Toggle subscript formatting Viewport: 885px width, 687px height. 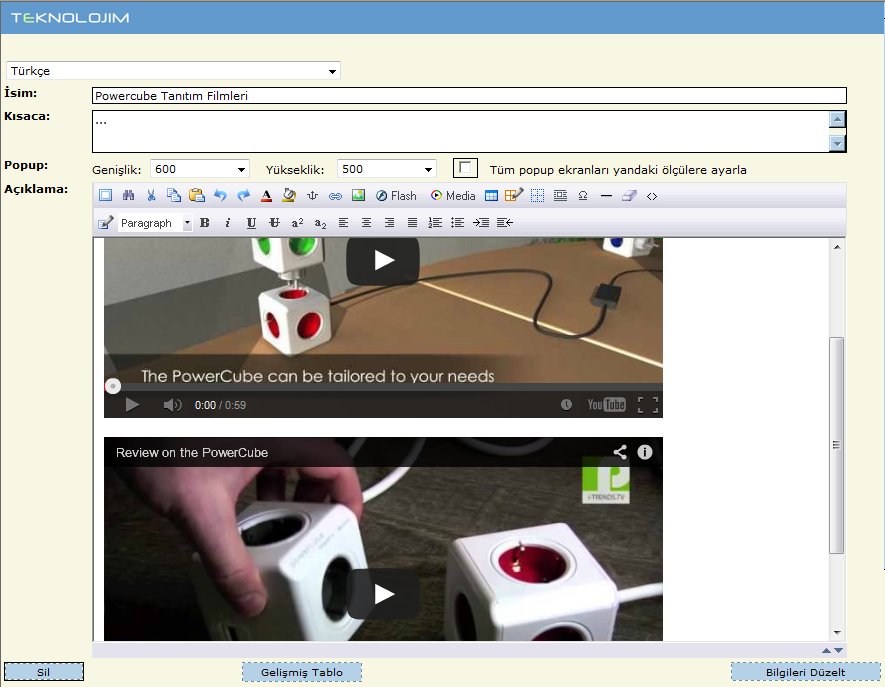click(x=321, y=224)
